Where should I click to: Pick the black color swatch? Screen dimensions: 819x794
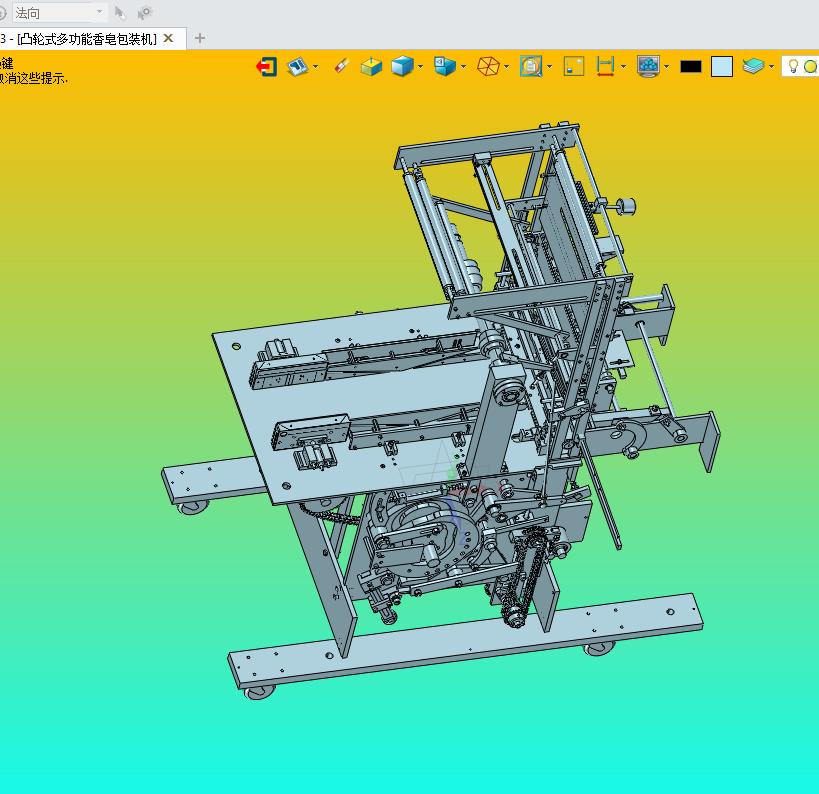(691, 67)
